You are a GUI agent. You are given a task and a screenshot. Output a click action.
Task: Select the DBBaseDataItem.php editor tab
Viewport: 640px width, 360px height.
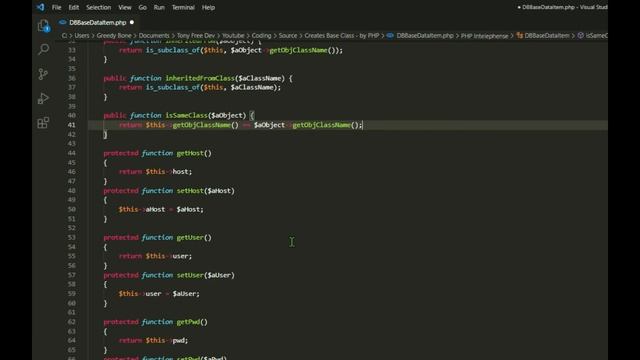pos(97,22)
